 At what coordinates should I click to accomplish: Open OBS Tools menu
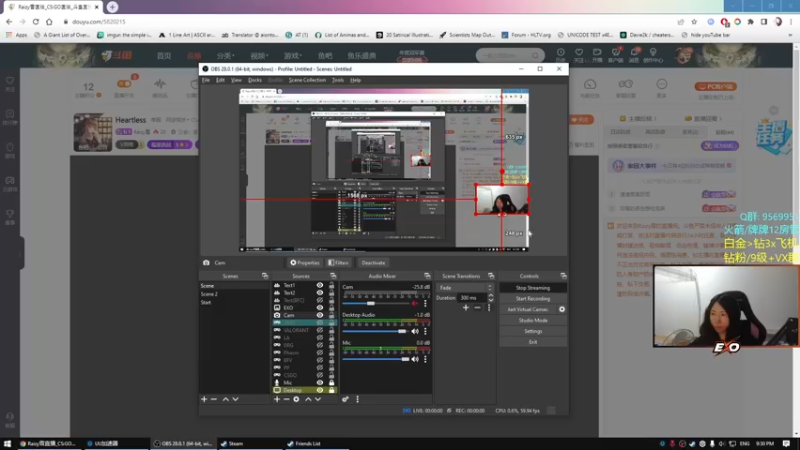pyautogui.click(x=338, y=80)
